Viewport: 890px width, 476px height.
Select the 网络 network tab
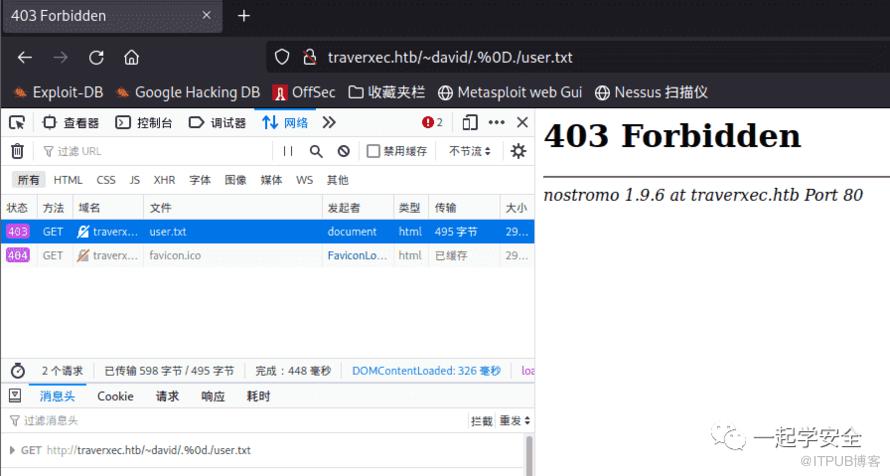click(x=285, y=123)
